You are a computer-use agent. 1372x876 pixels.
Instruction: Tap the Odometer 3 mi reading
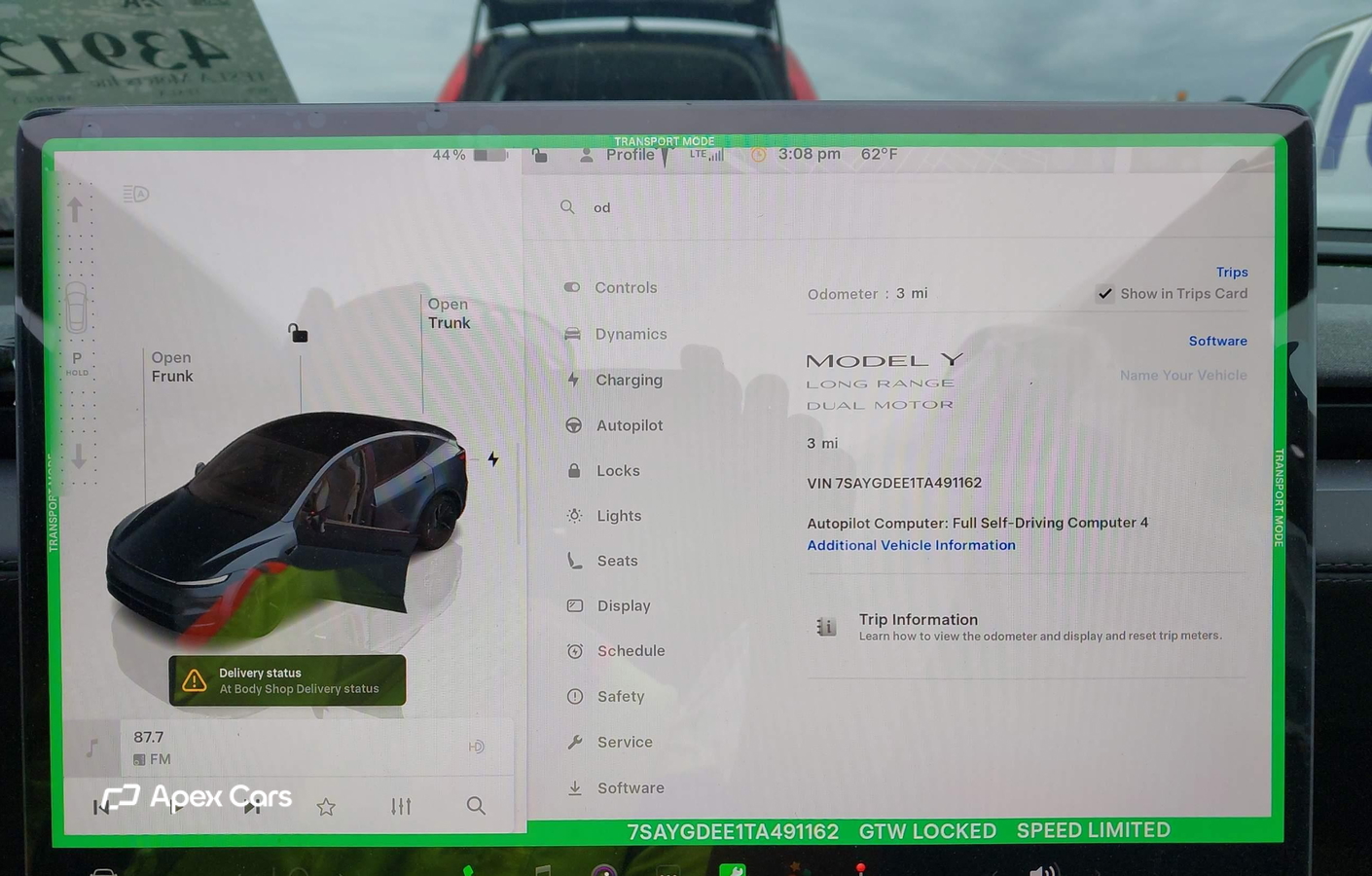coord(867,294)
